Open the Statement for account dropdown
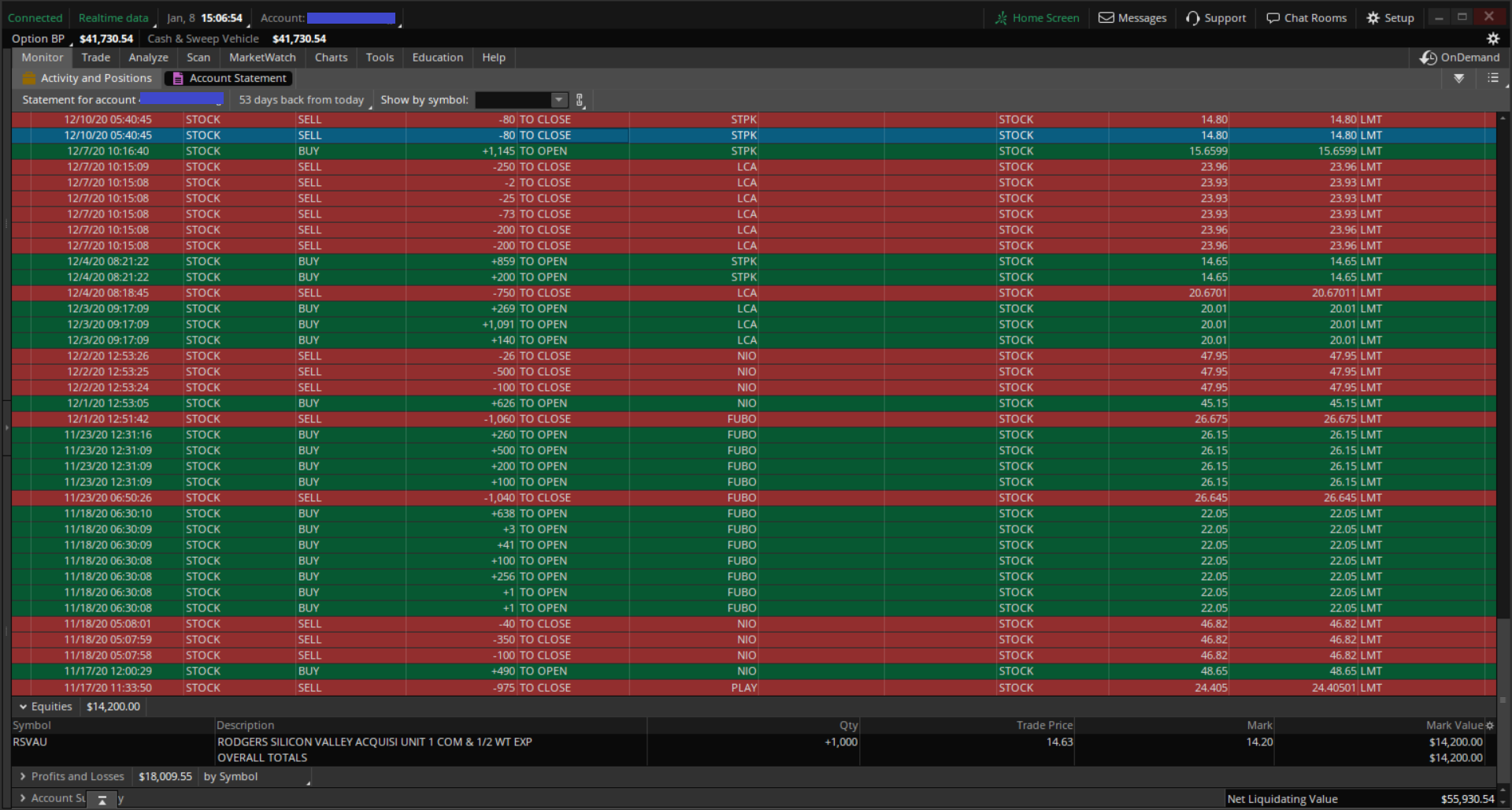This screenshot has width=1512, height=810. [121, 100]
